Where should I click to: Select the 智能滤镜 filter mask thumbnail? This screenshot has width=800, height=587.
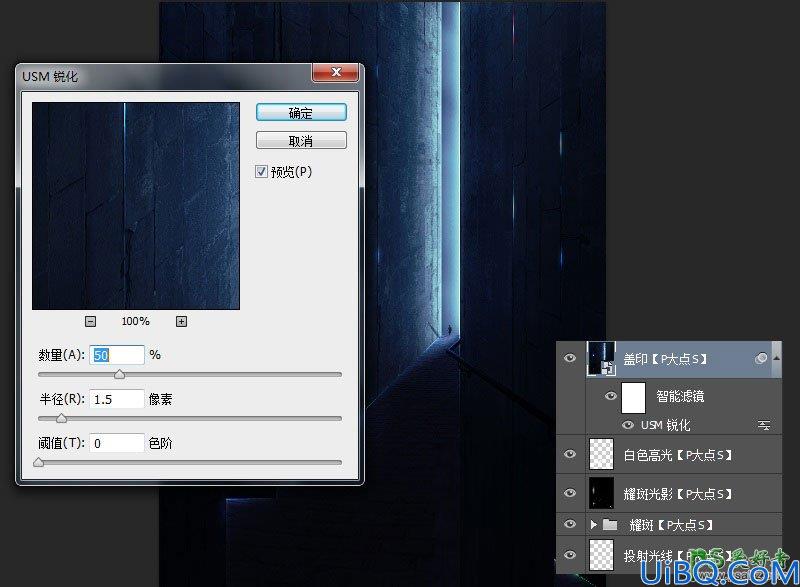tap(633, 397)
